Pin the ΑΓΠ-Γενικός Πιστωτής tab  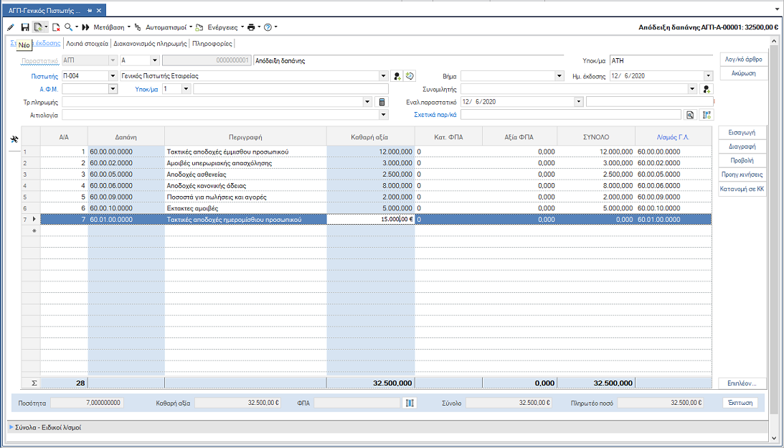[x=90, y=10]
